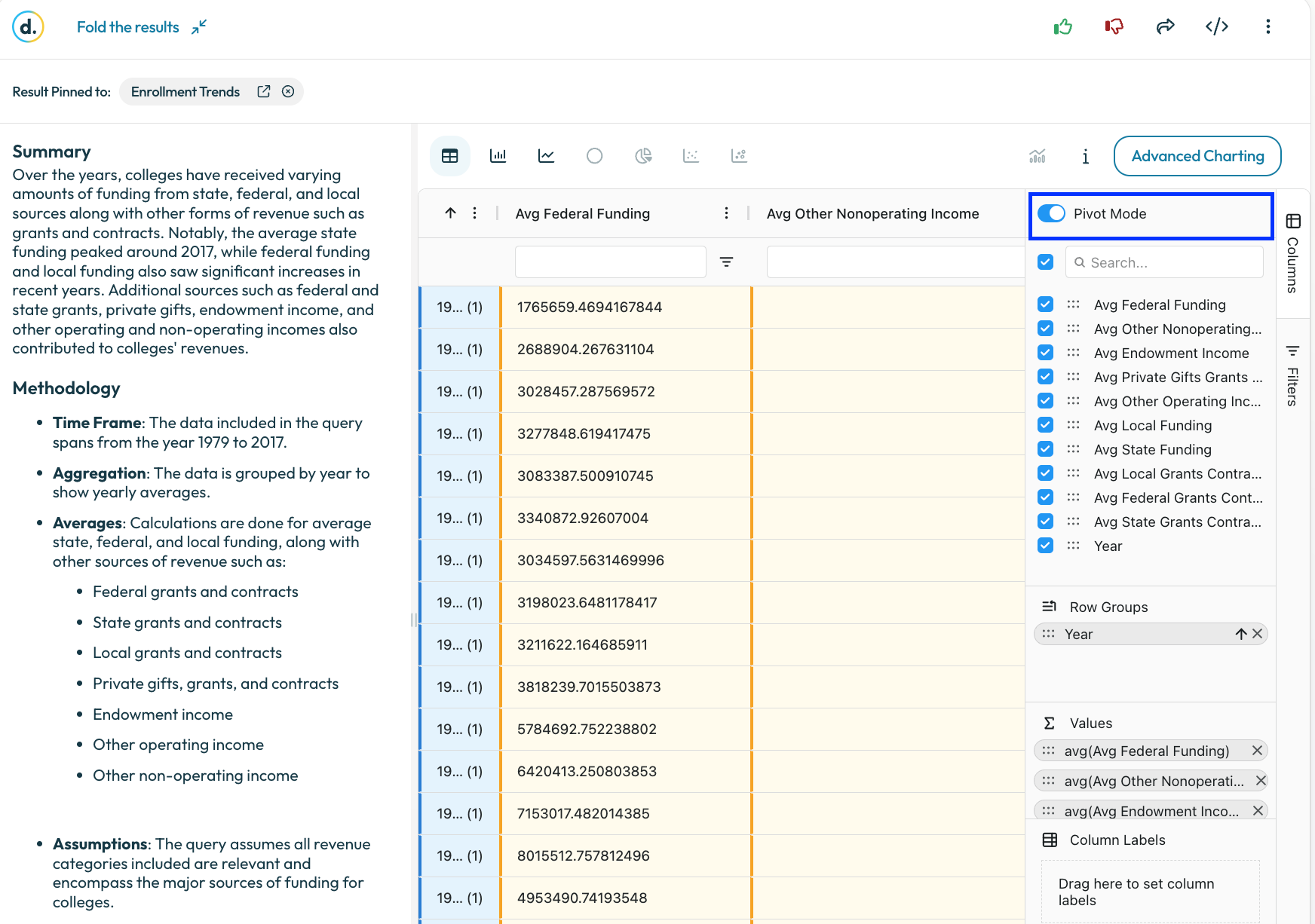Expand year group with value 3028457.287569572
This screenshot has width=1315, height=924.
coord(459,391)
